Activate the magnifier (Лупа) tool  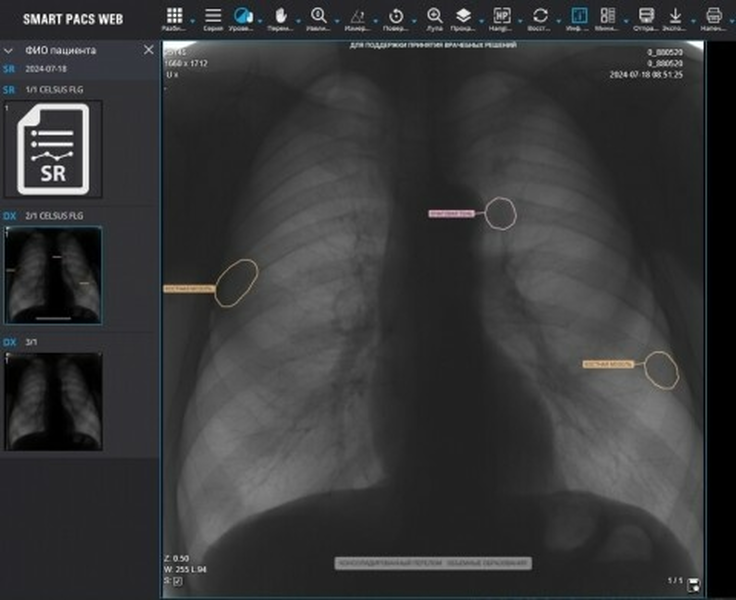click(x=434, y=16)
